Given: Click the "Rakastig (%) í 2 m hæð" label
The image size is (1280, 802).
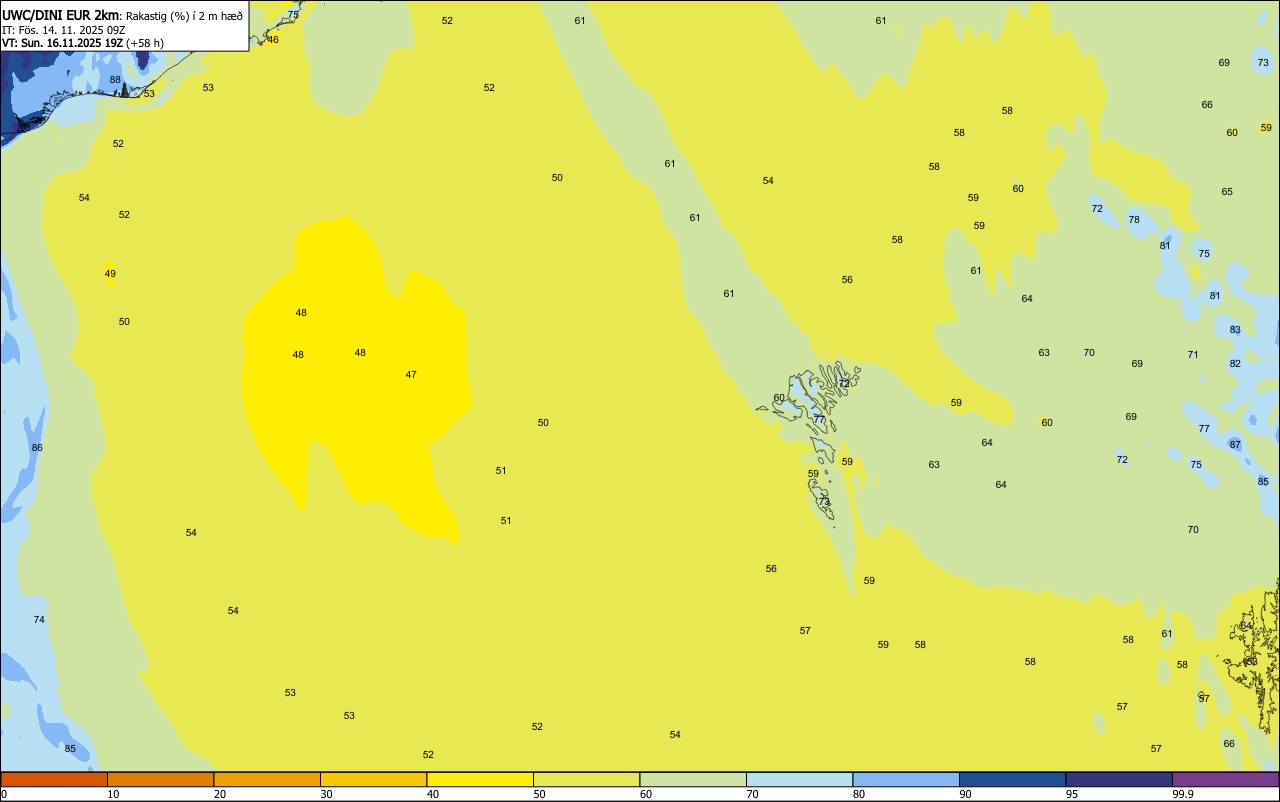Looking at the screenshot, I should click(184, 16).
